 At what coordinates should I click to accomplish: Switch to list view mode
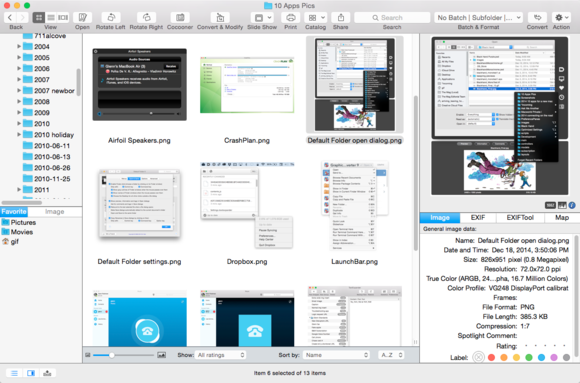[51, 17]
